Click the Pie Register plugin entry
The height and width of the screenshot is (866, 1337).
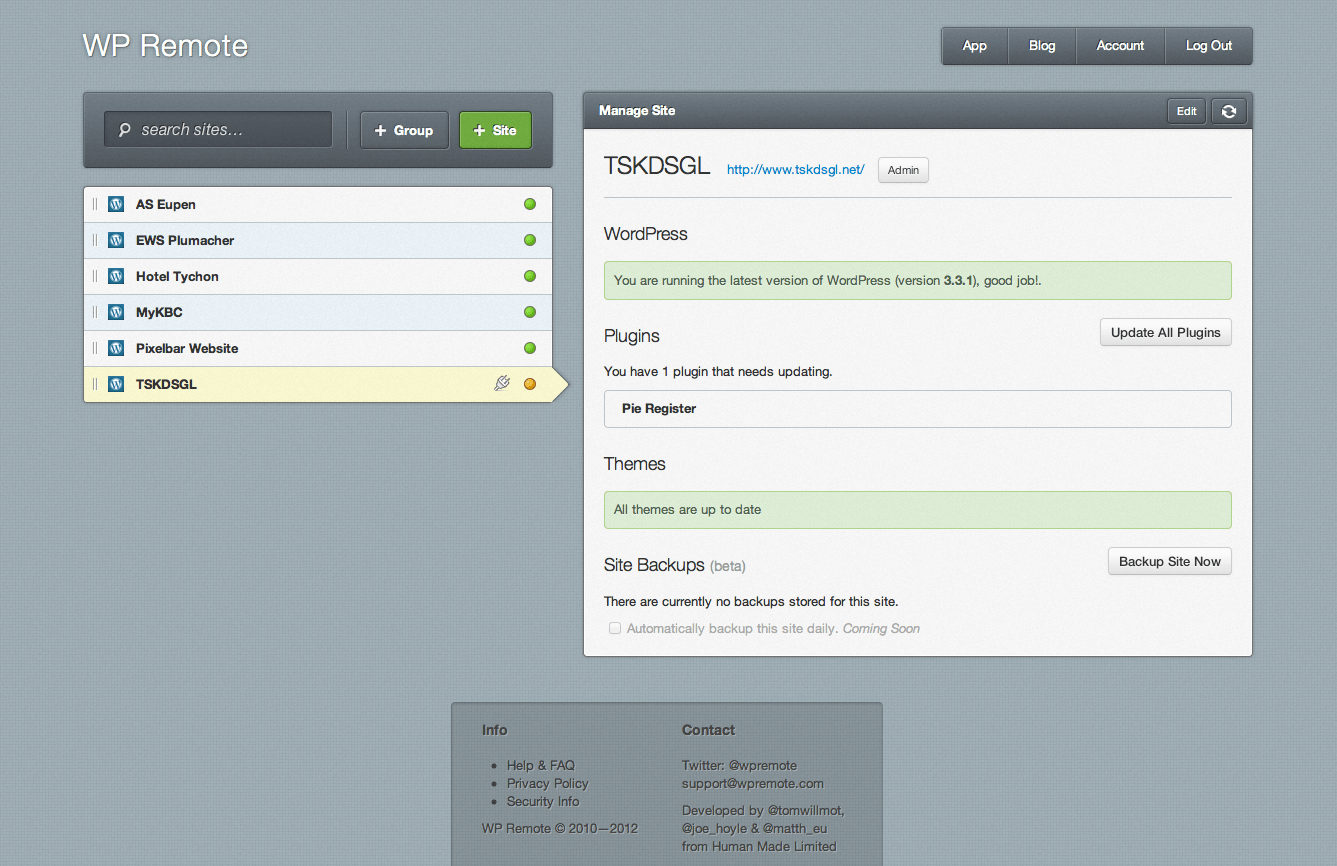[x=917, y=409]
